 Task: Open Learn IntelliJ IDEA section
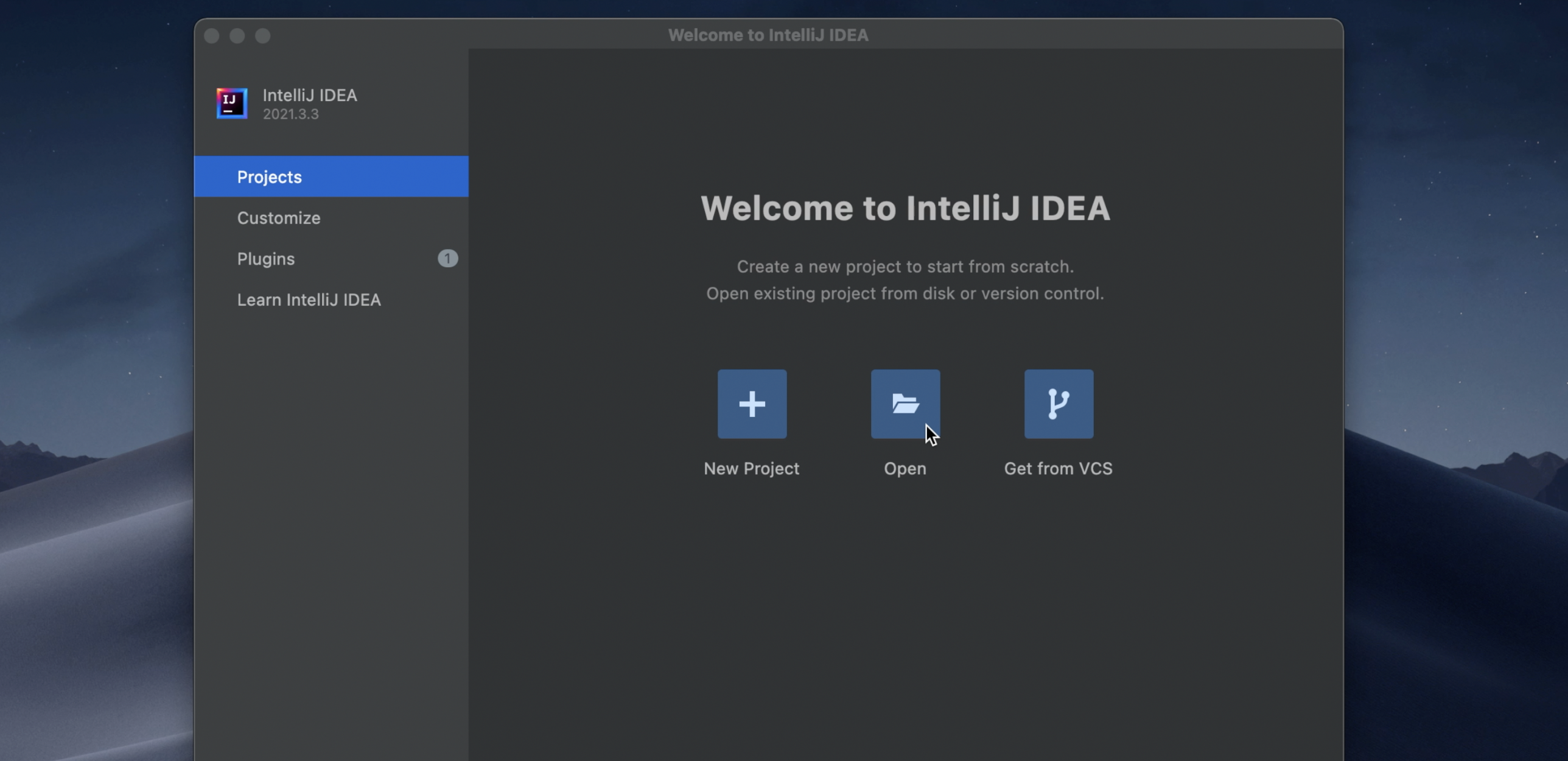coord(331,300)
